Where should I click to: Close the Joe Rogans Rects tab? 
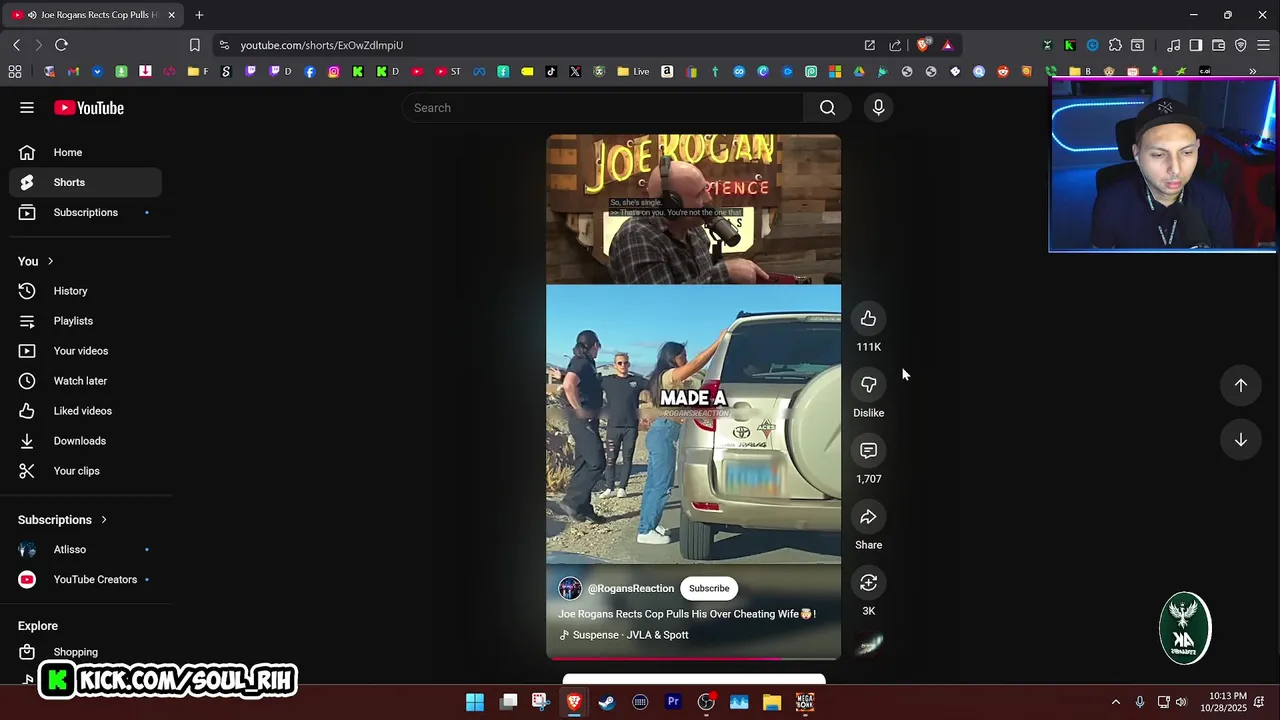(171, 15)
